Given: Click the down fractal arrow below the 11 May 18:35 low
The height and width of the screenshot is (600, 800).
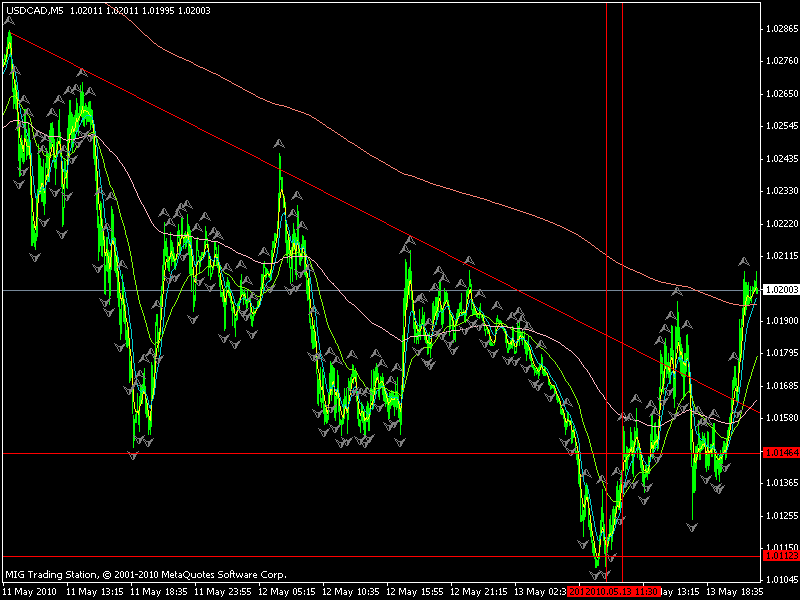Looking at the screenshot, I should click(133, 454).
